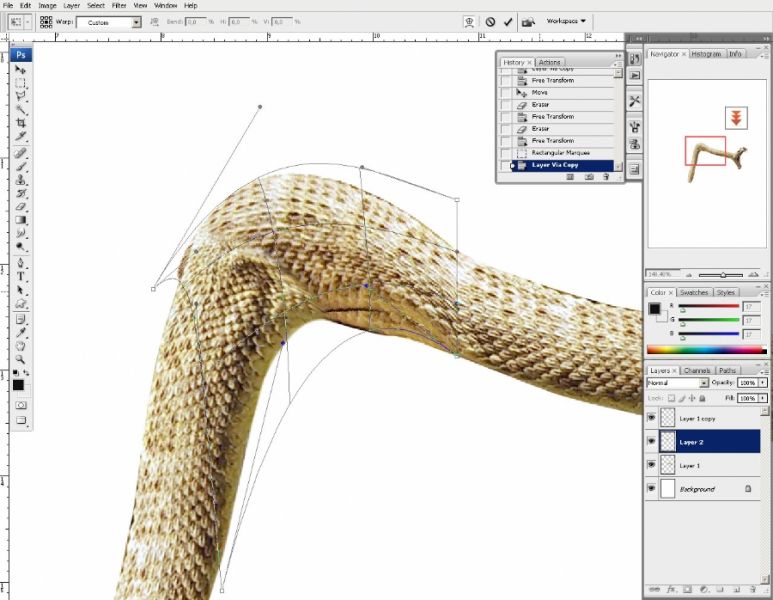Viewport: 773px width, 600px height.
Task: Delete layer with trash icon
Action: 752,589
